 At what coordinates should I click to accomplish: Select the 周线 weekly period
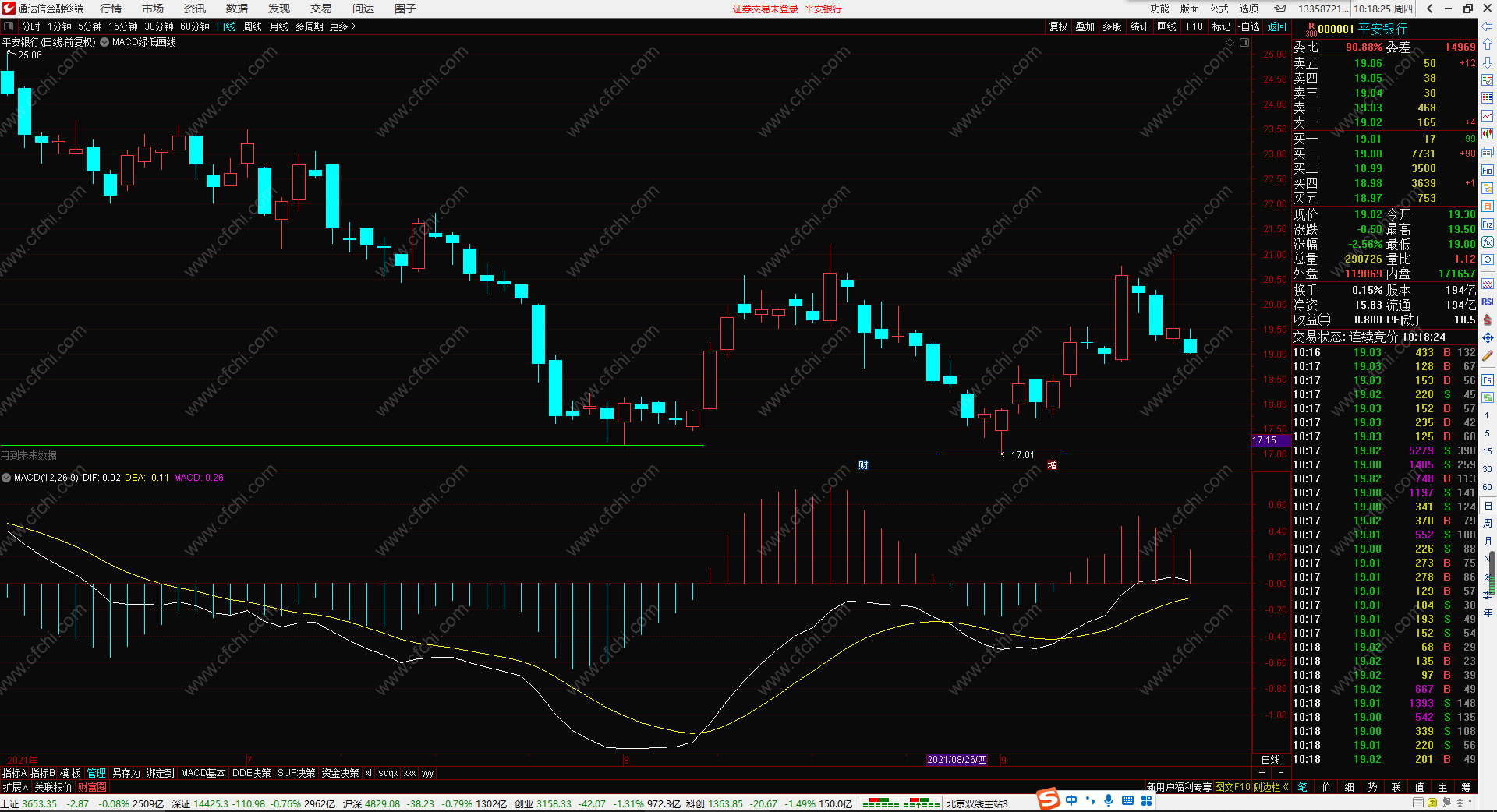[x=253, y=26]
